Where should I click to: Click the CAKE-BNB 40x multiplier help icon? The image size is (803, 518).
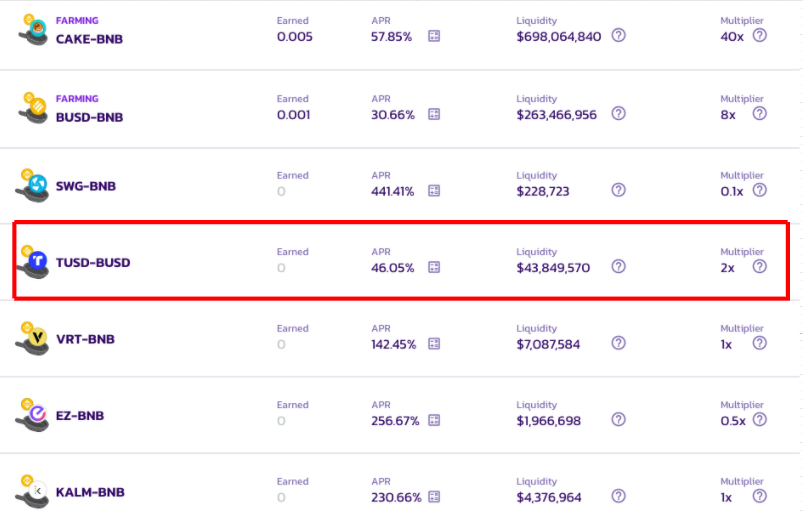759,36
